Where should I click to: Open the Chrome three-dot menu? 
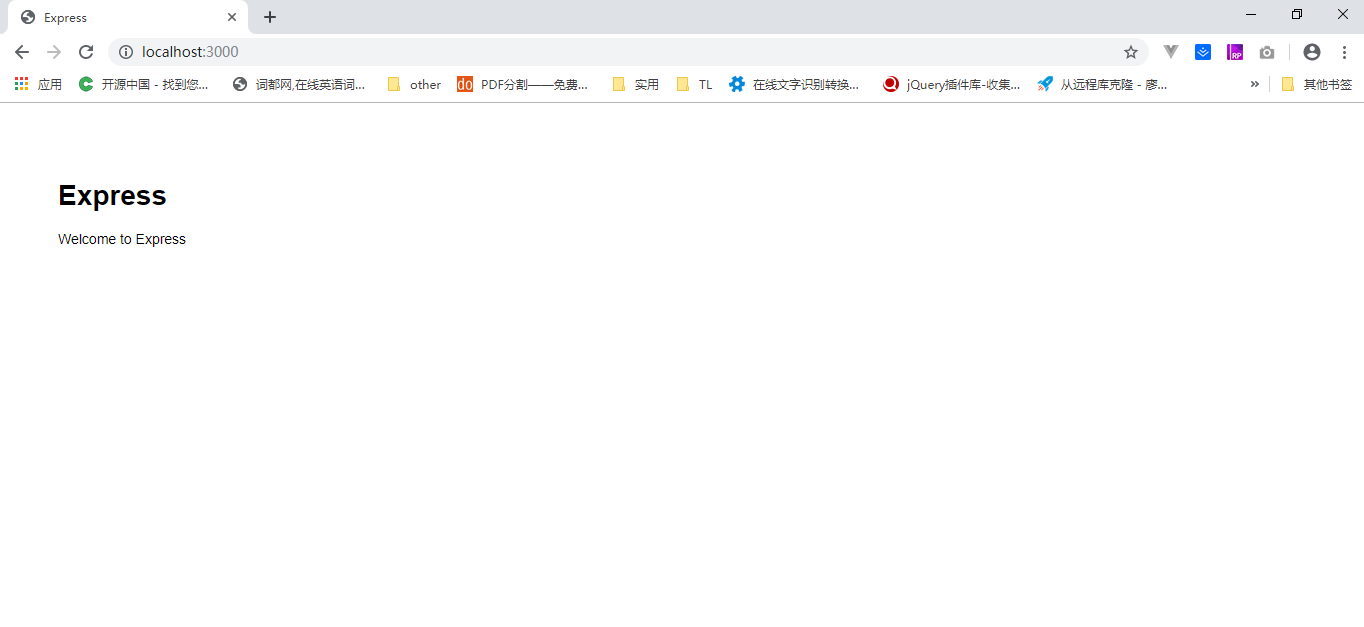[x=1345, y=51]
